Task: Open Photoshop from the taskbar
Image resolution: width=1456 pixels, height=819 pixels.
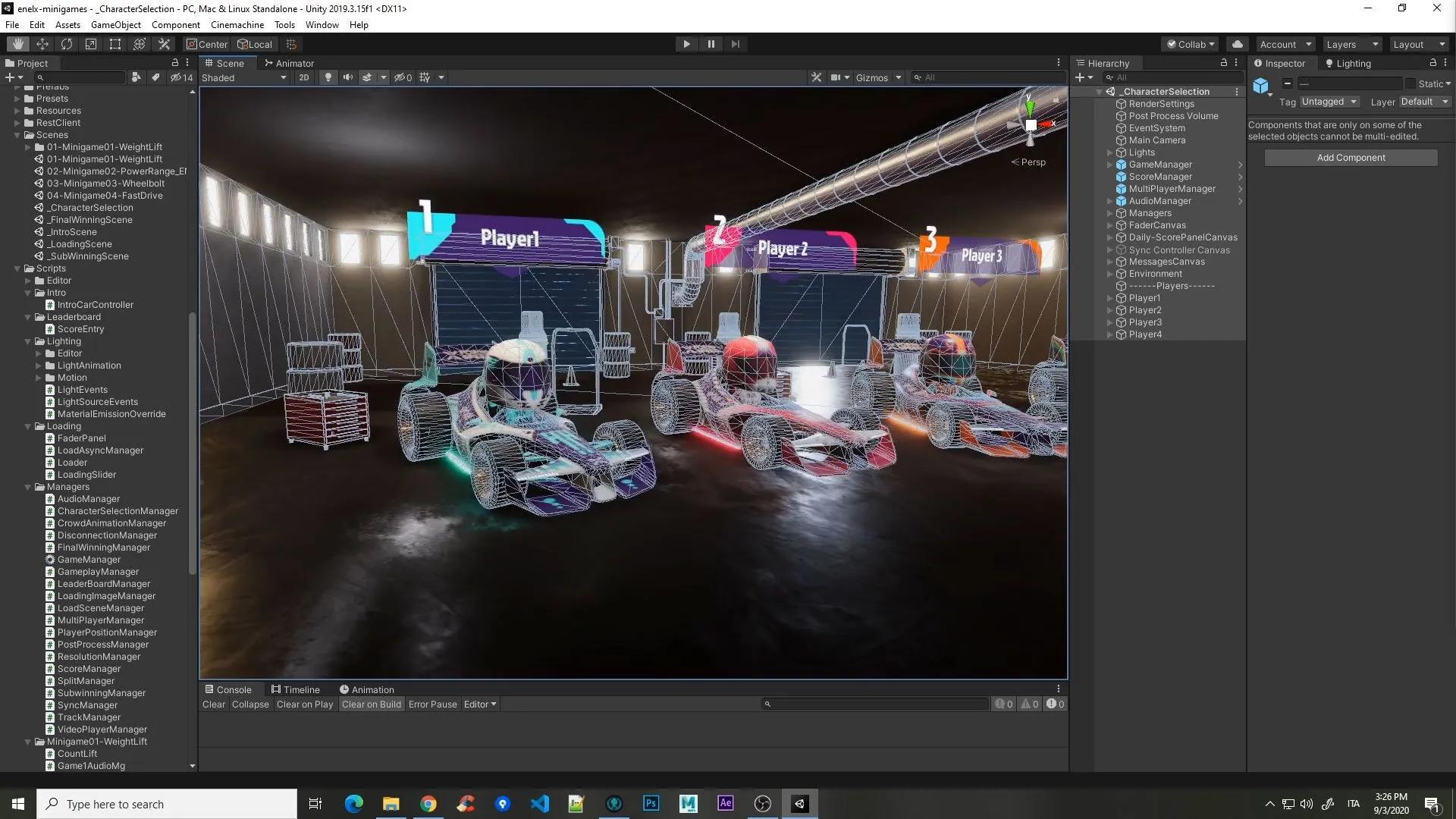Action: (x=651, y=804)
